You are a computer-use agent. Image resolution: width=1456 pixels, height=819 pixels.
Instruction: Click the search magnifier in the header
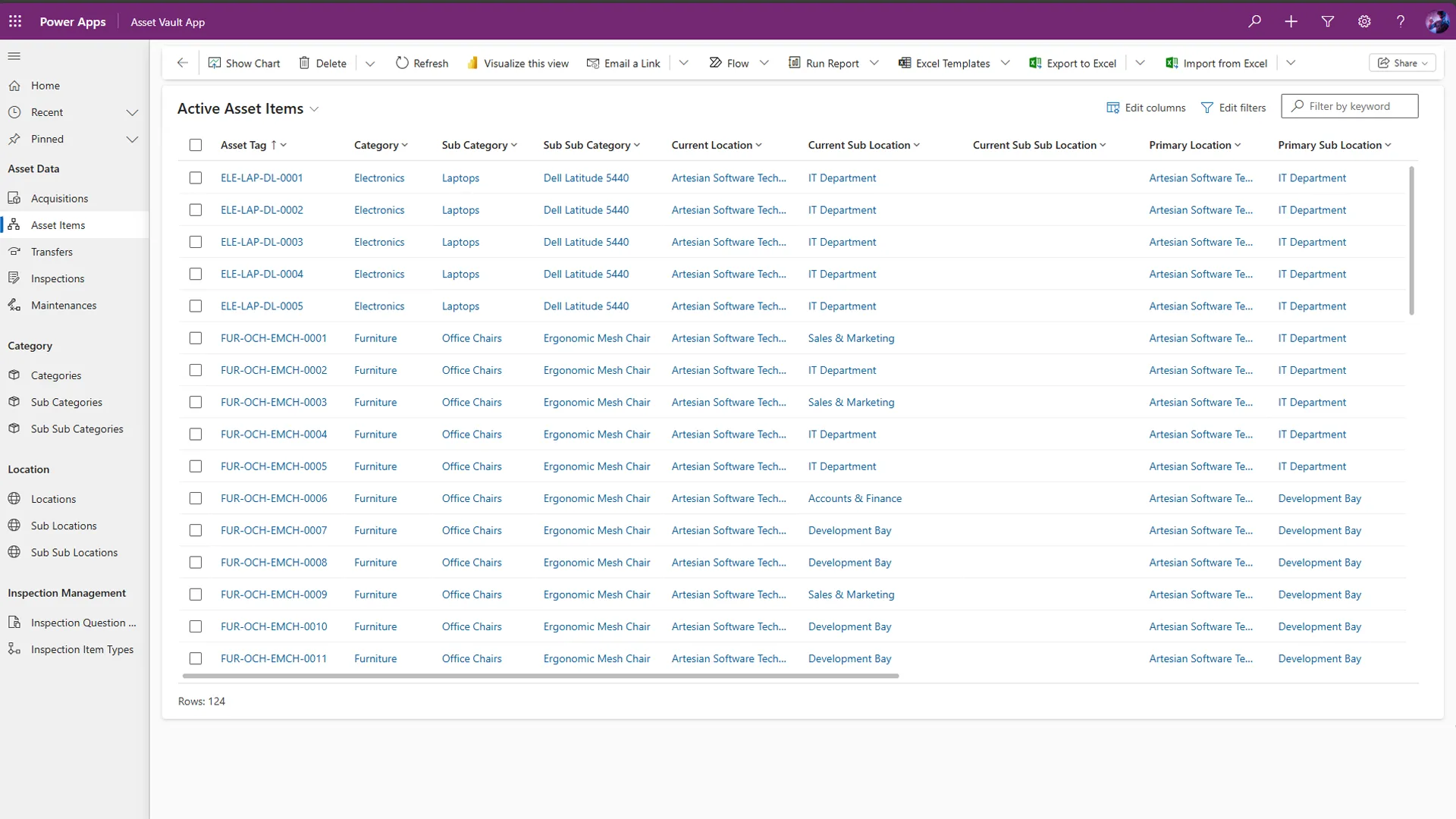coord(1254,21)
